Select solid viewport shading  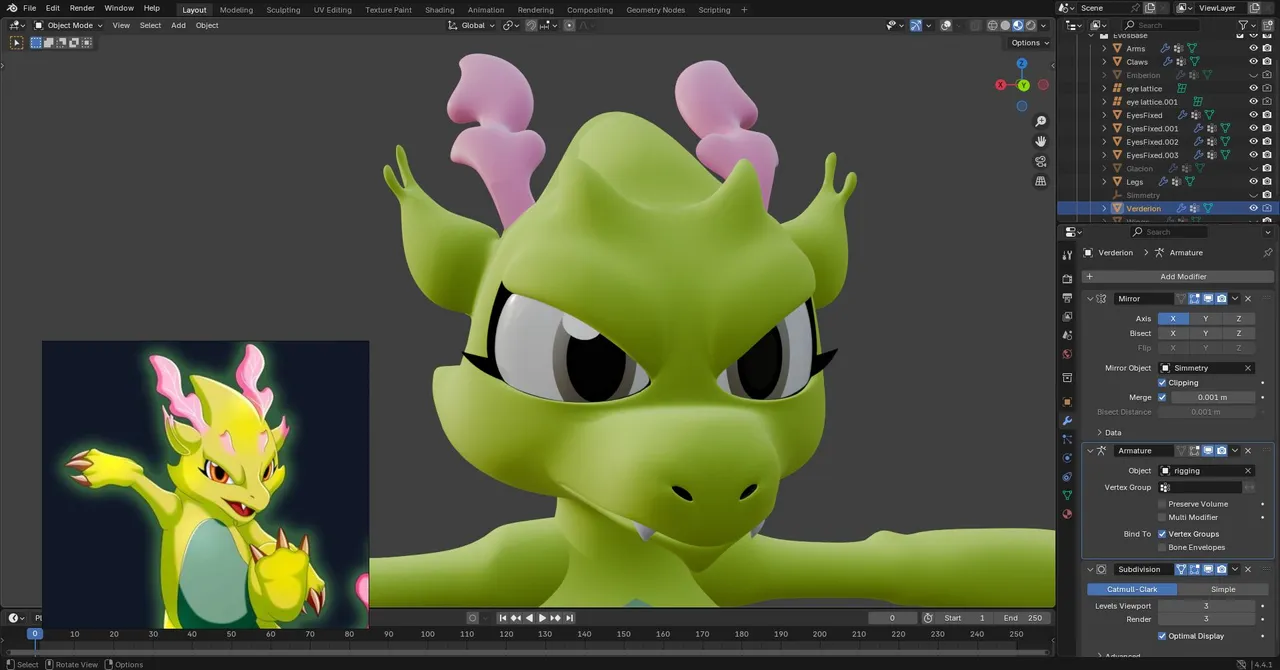click(1005, 25)
